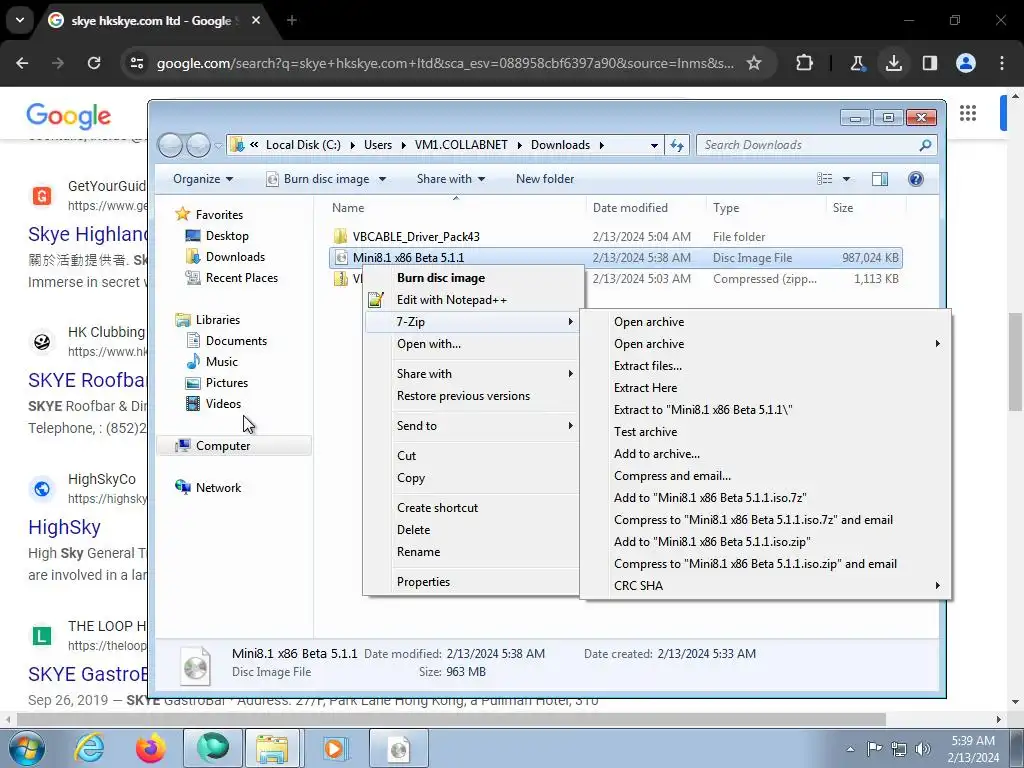This screenshot has height=768, width=1024.
Task: Select Rename in context menu
Action: click(x=418, y=552)
